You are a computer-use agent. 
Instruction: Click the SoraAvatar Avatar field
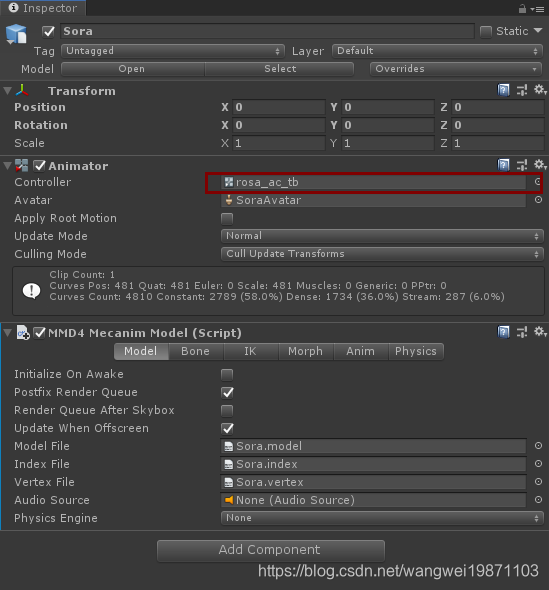(373, 200)
